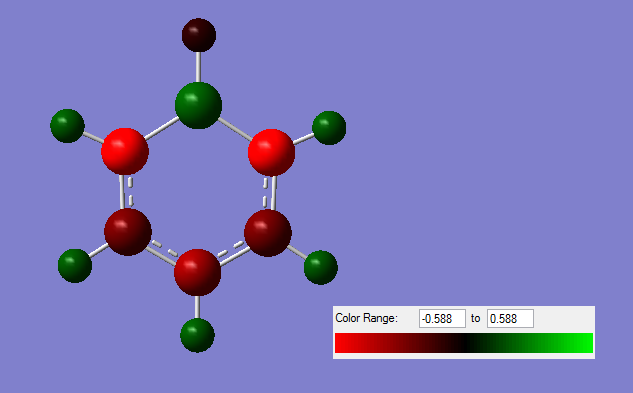Pick the small green atom at lower right
Image resolution: width=633 pixels, height=393 pixels.
point(321,267)
